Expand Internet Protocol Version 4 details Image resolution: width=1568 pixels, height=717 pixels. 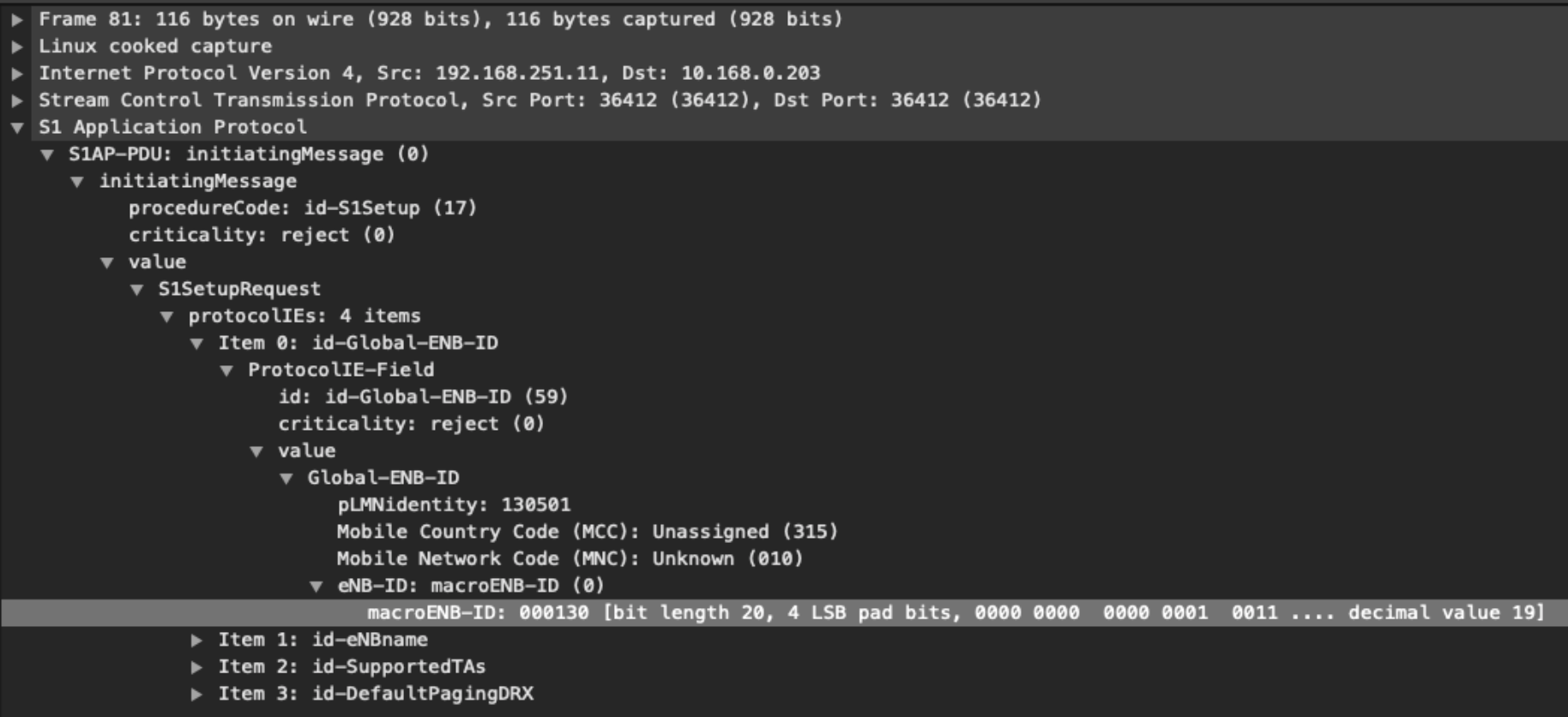[x=17, y=74]
